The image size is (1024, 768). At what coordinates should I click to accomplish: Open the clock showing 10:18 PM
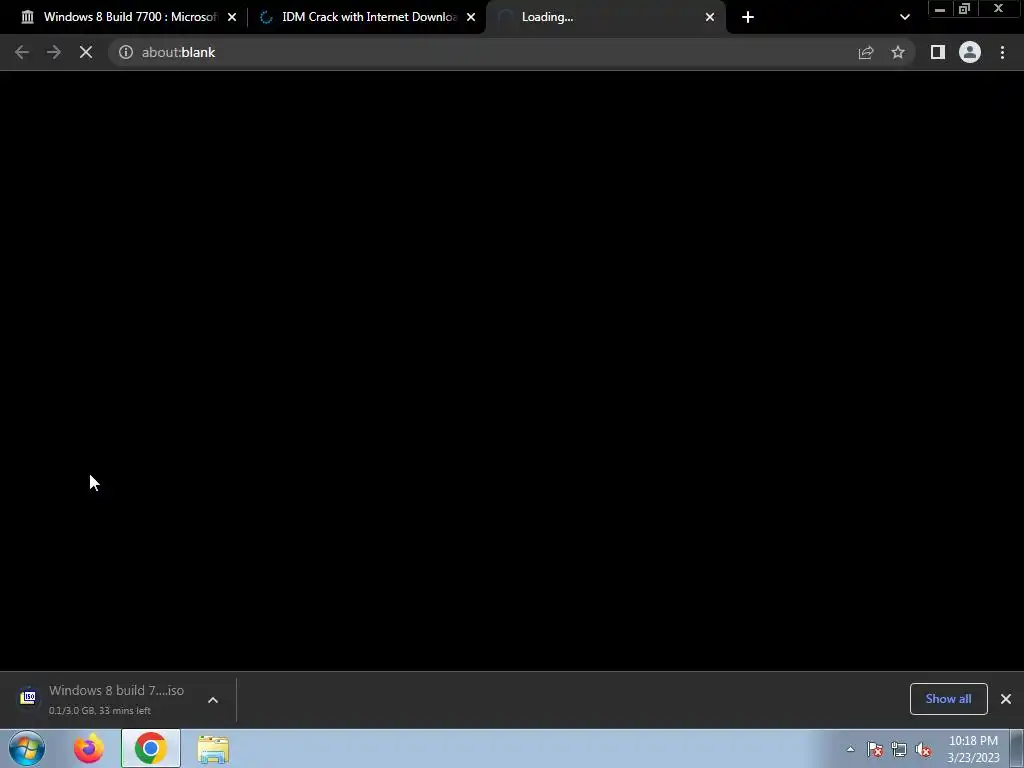coord(973,749)
